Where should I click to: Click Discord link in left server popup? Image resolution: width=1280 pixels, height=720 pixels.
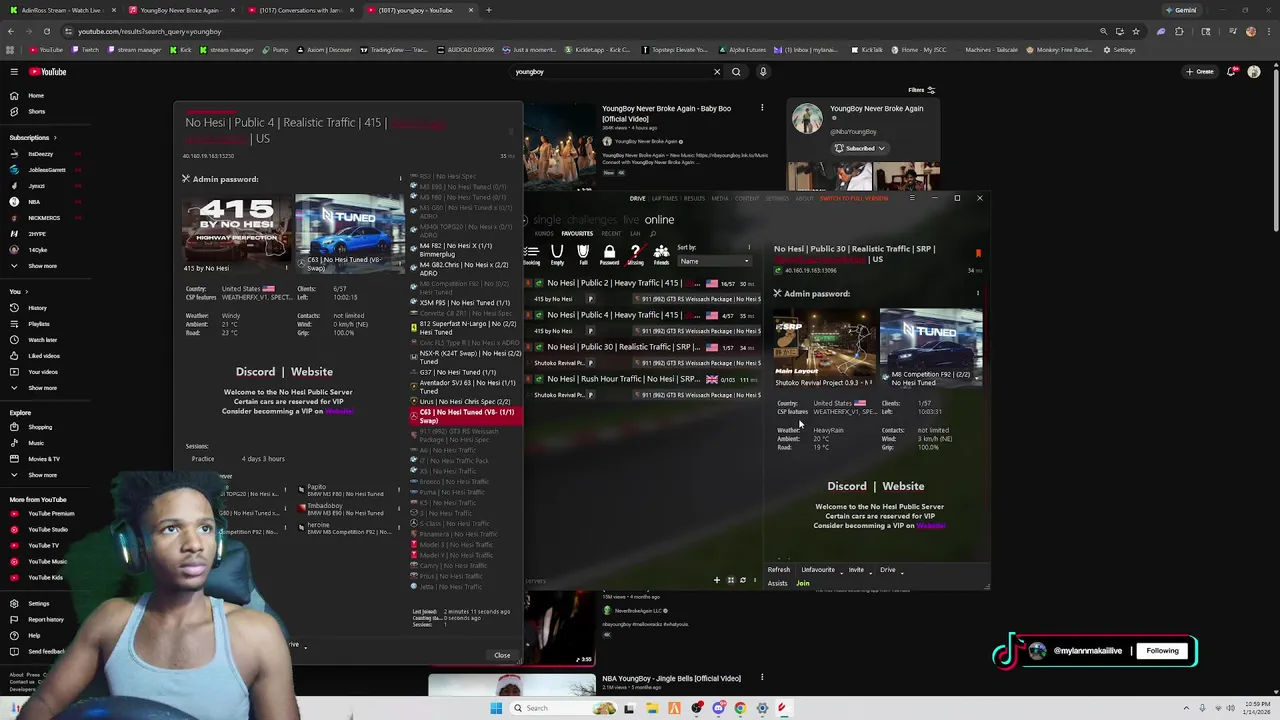tap(255, 372)
